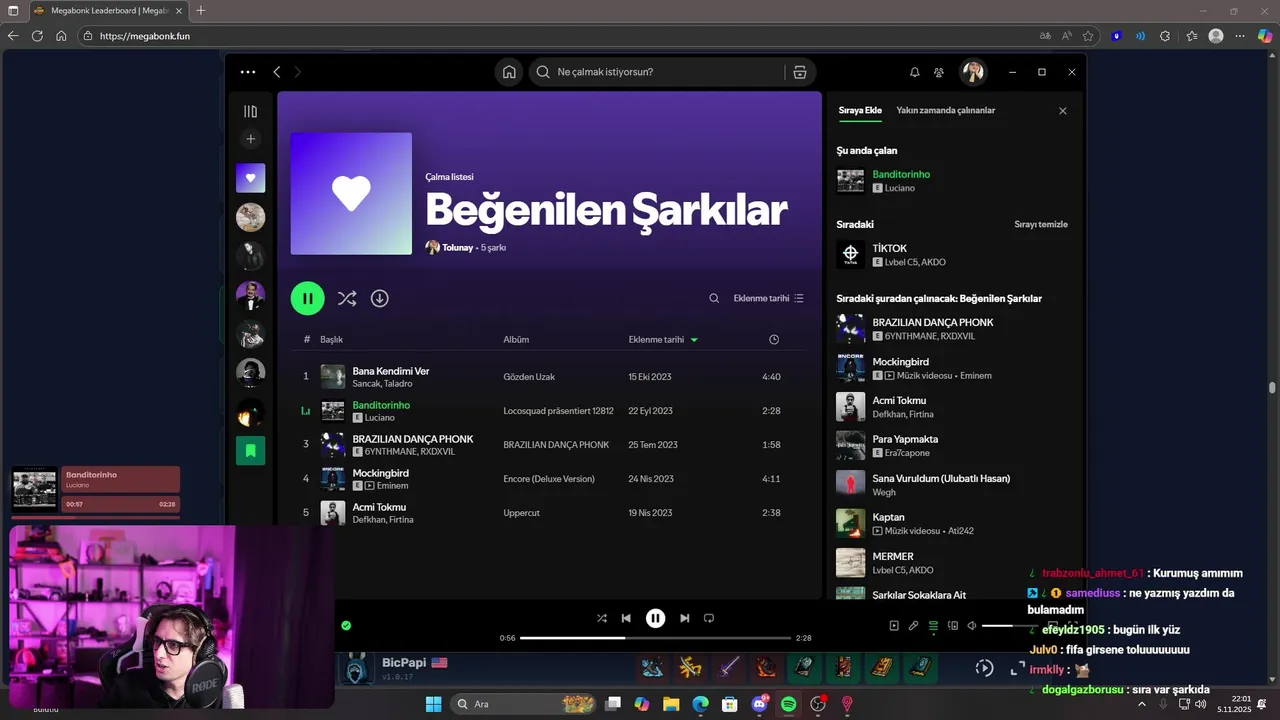Show hidden tray icons chevron
This screenshot has width=1280, height=720.
click(x=1142, y=704)
